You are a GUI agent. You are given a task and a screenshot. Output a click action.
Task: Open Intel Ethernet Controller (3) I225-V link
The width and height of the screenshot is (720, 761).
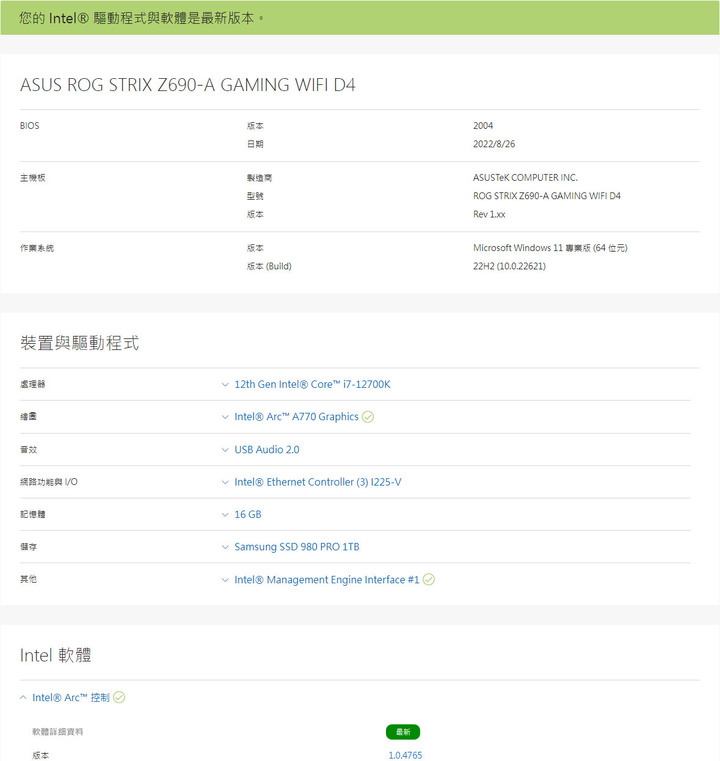[317, 482]
